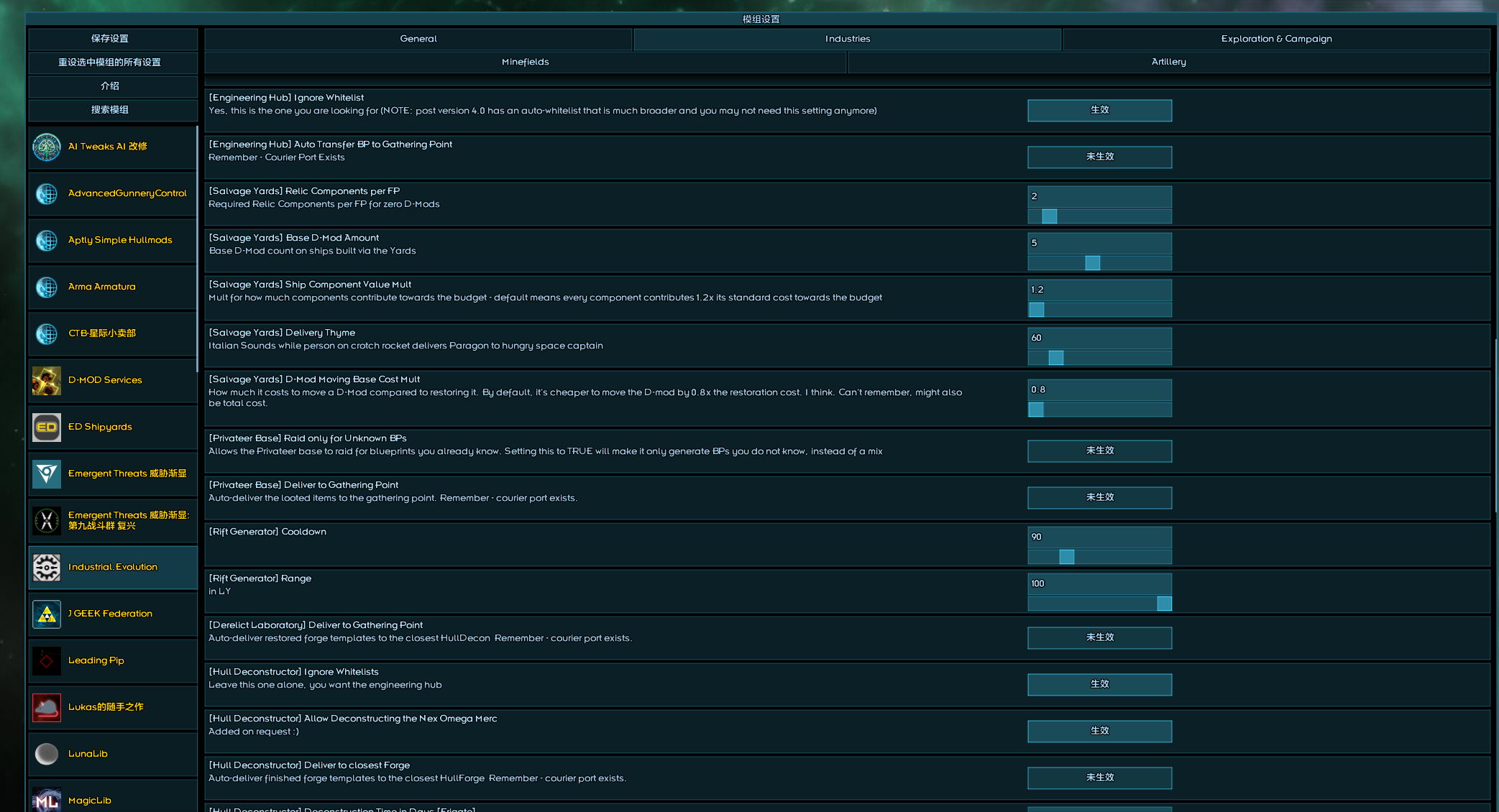Disable Allow Deconstructing Nex Omega Merc
The width and height of the screenshot is (1499, 812).
(1099, 731)
